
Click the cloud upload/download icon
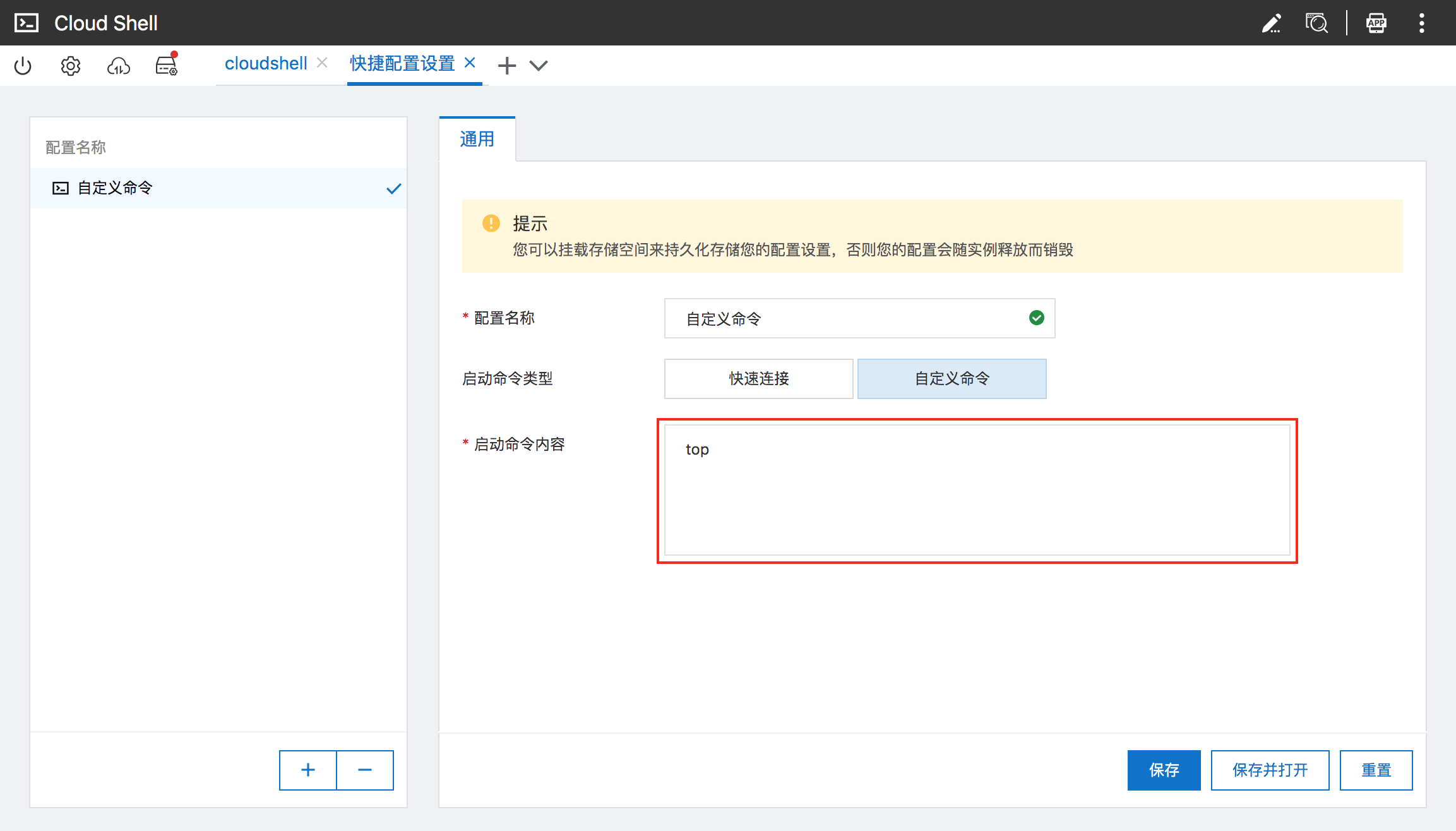point(119,66)
